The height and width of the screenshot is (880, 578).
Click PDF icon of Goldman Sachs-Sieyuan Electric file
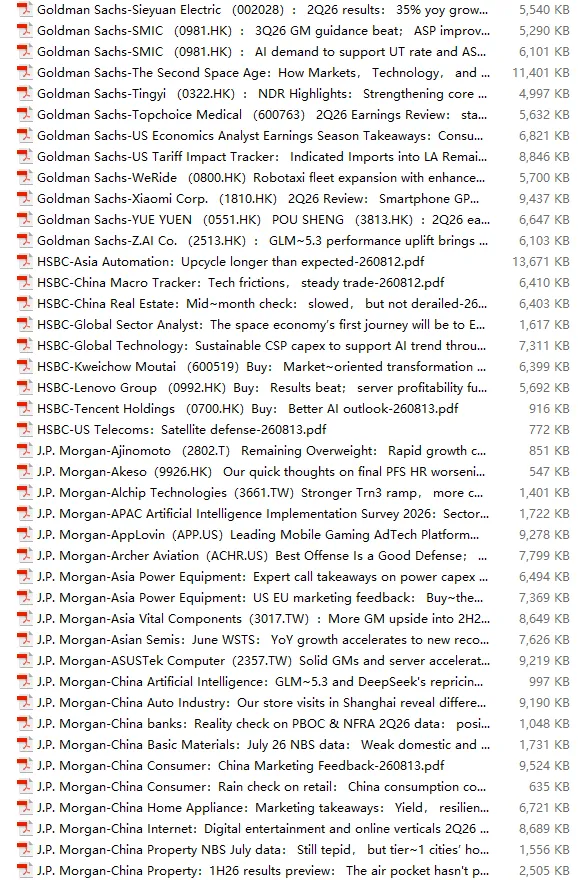(25, 10)
